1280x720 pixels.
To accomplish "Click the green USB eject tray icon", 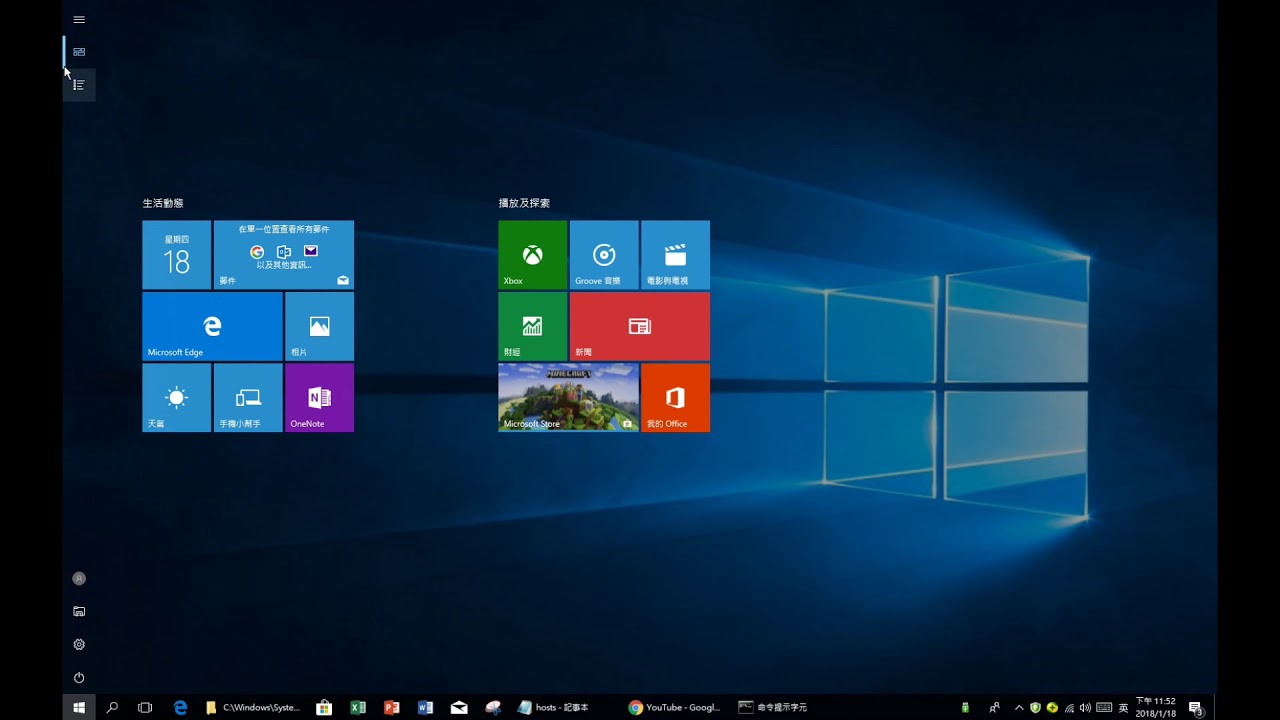I will pyautogui.click(x=965, y=708).
